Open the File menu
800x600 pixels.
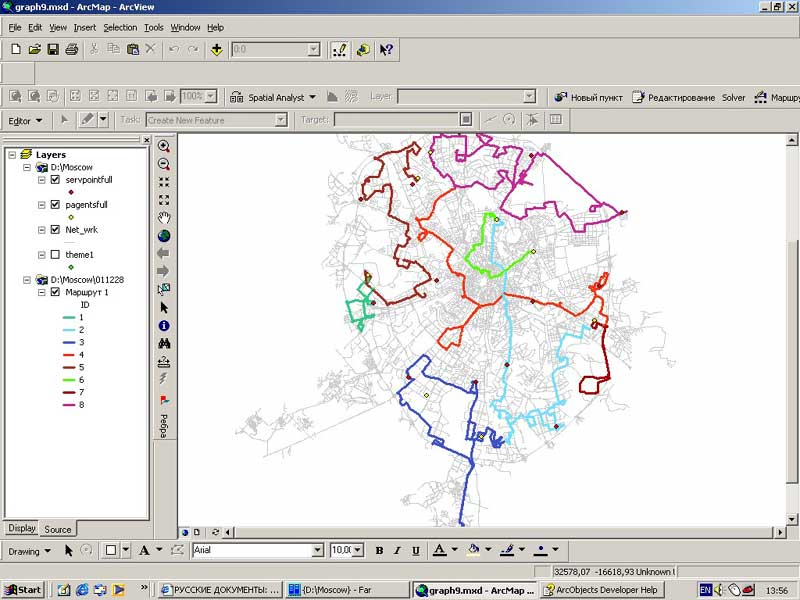coord(15,28)
